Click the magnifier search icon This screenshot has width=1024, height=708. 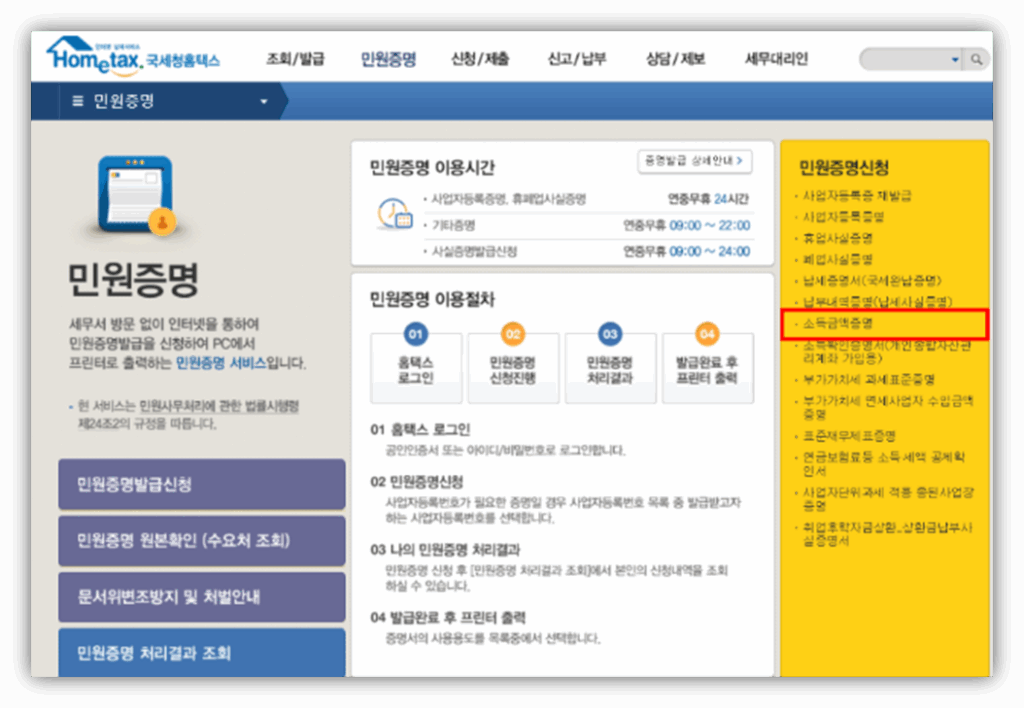[x=976, y=59]
